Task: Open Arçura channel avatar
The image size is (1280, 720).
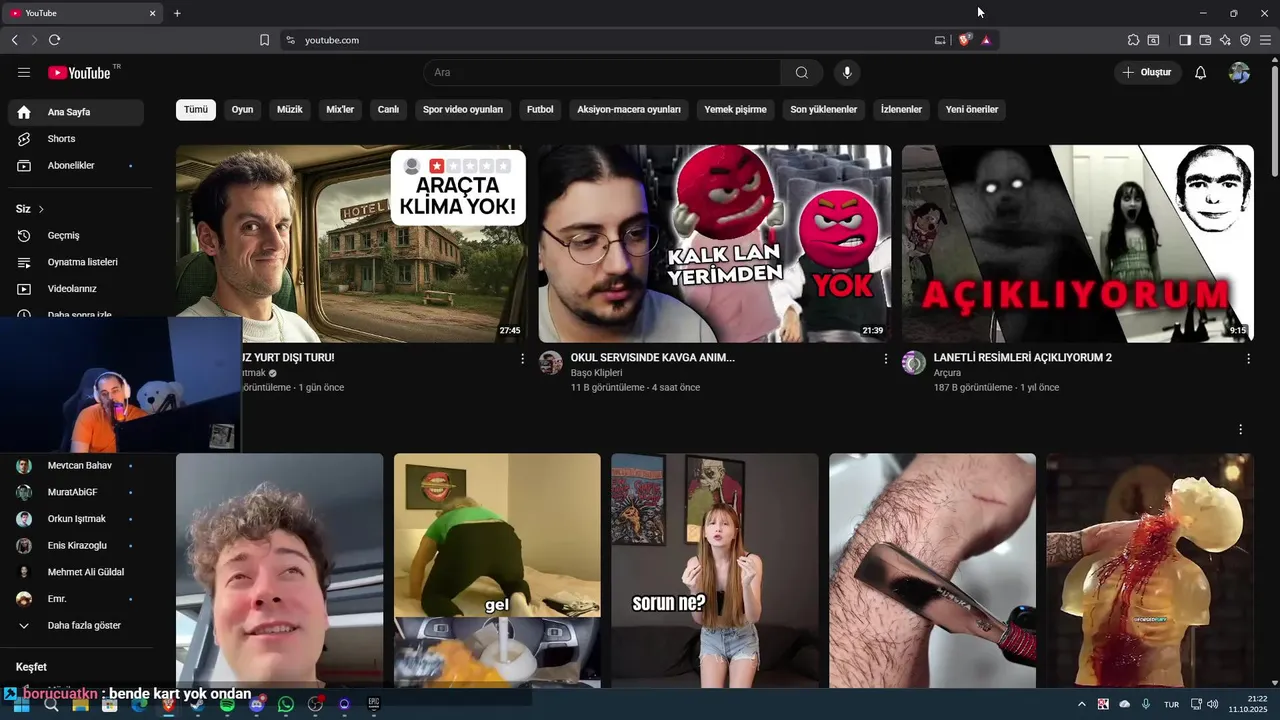Action: pos(914,362)
